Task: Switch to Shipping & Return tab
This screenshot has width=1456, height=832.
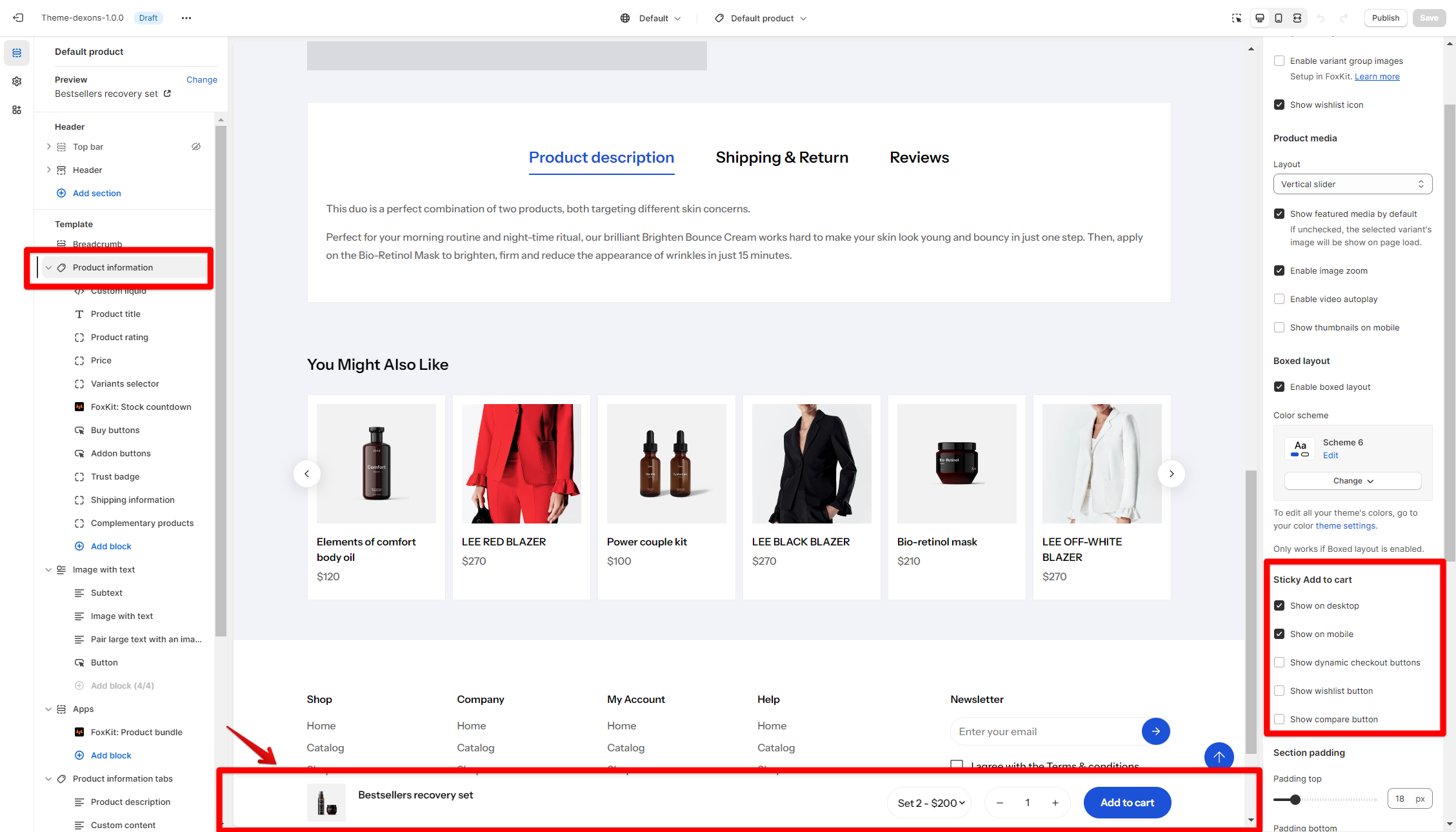Action: click(782, 157)
